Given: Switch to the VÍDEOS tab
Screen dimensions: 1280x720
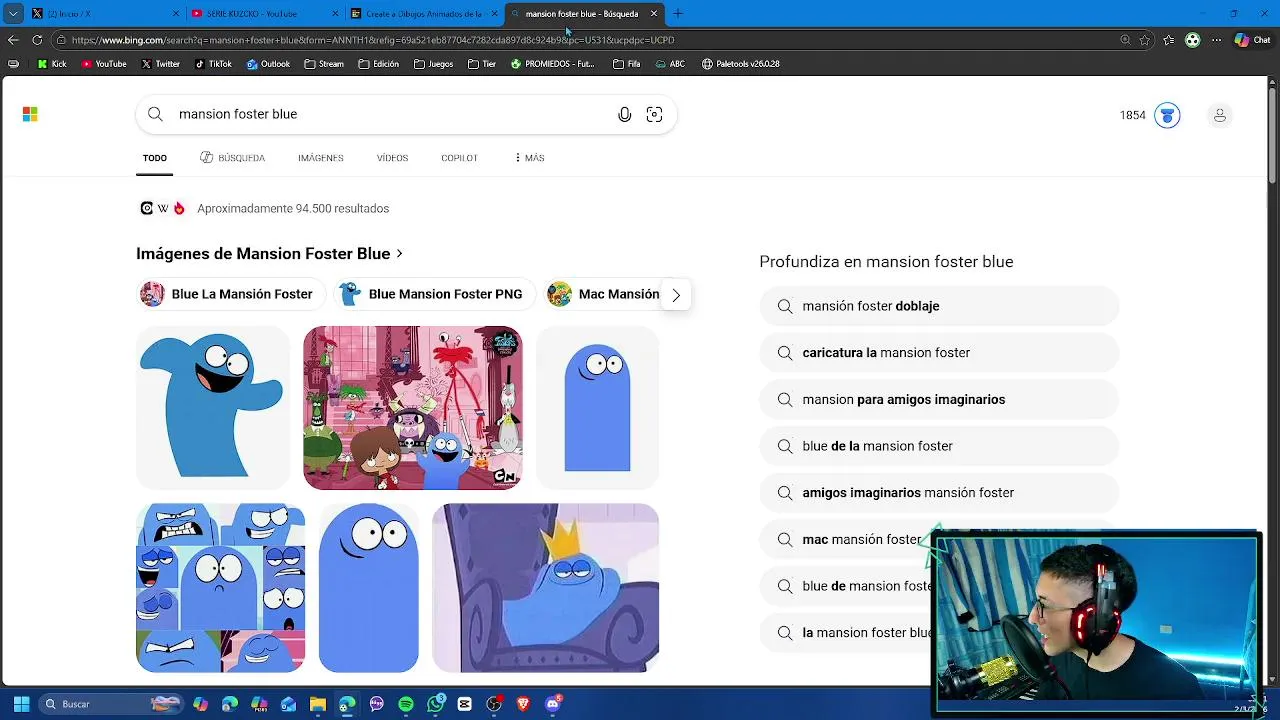Looking at the screenshot, I should (x=392, y=158).
